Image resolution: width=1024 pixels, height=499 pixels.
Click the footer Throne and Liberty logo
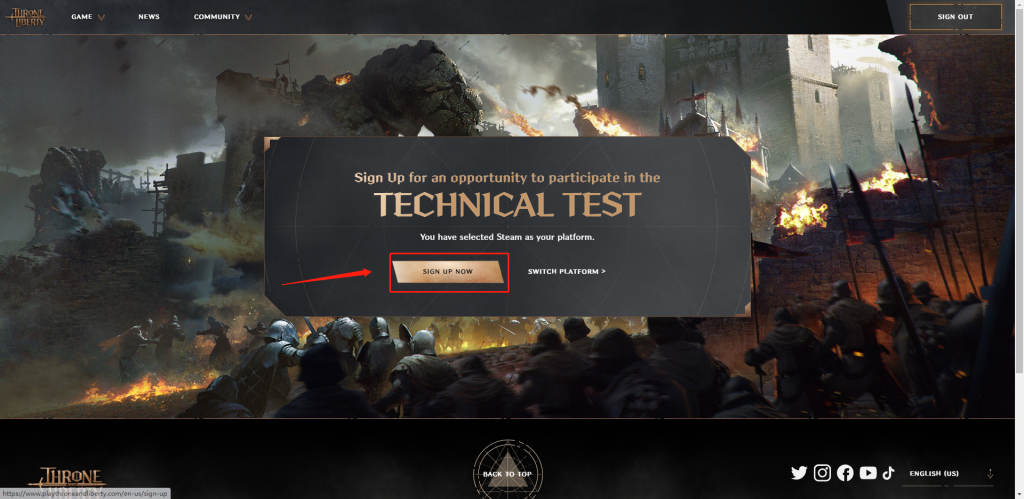[x=67, y=480]
